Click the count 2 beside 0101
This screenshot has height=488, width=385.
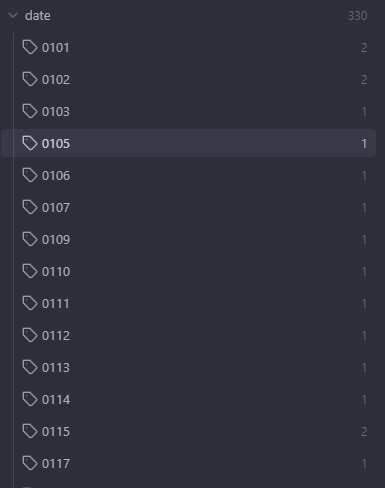(364, 48)
